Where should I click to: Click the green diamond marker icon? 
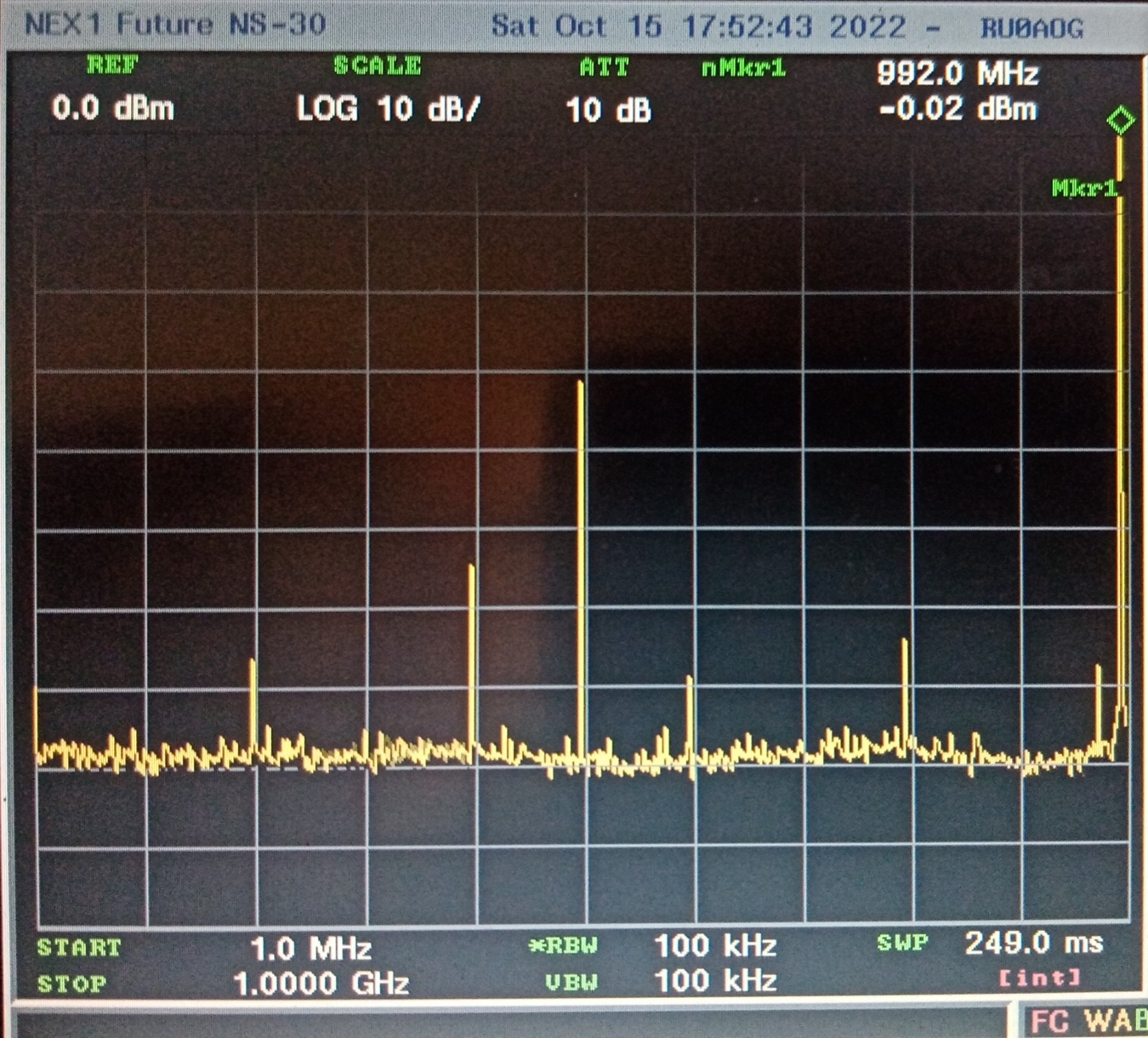(x=1121, y=121)
